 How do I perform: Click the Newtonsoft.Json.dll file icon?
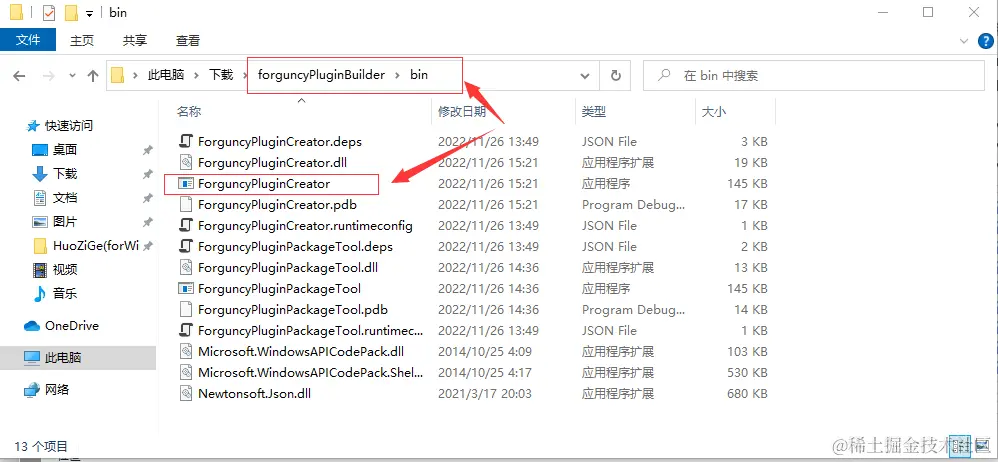pyautogui.click(x=185, y=393)
